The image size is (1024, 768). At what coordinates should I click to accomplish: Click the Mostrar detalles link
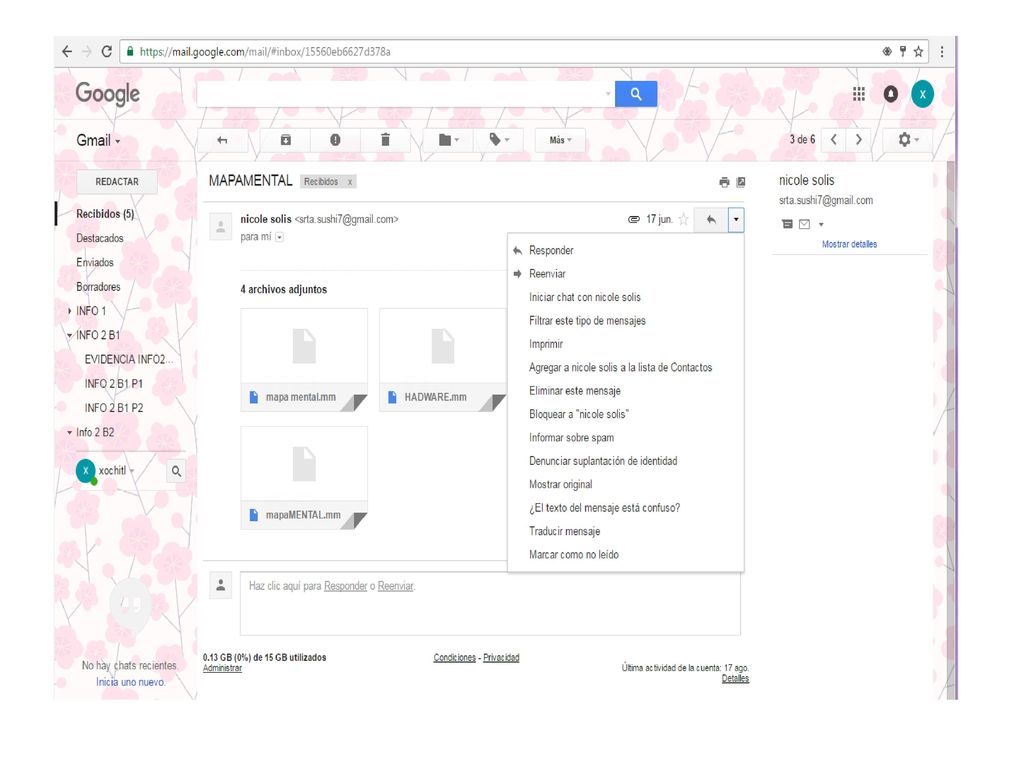(x=849, y=244)
